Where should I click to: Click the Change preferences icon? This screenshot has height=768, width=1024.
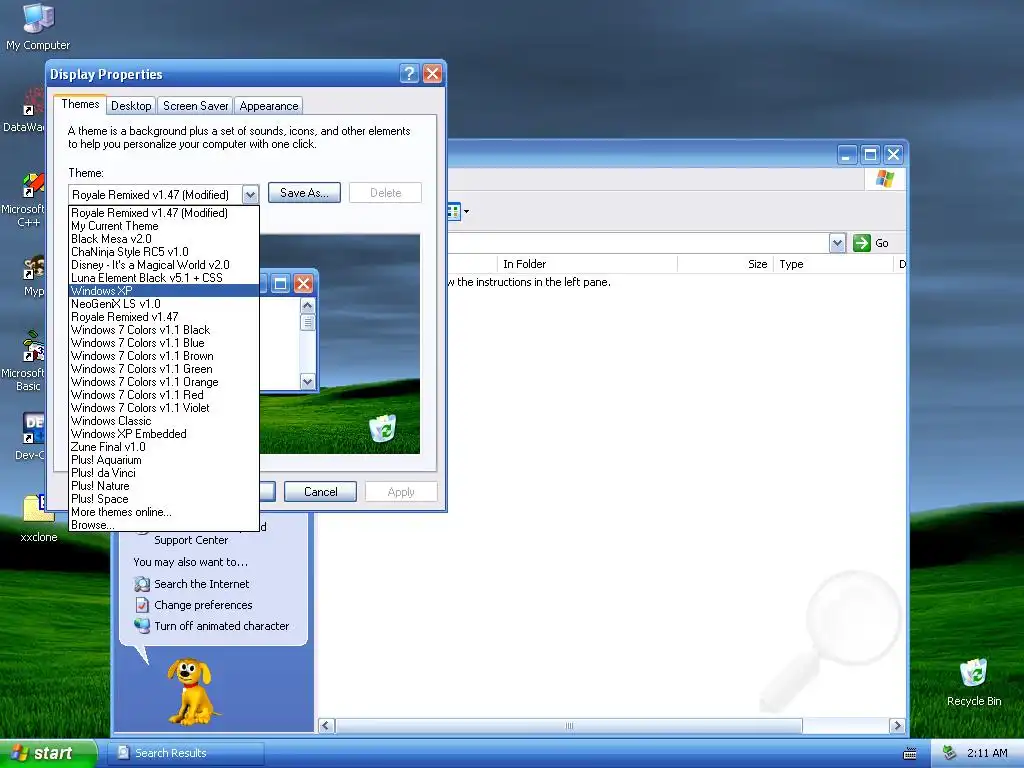pyautogui.click(x=142, y=605)
